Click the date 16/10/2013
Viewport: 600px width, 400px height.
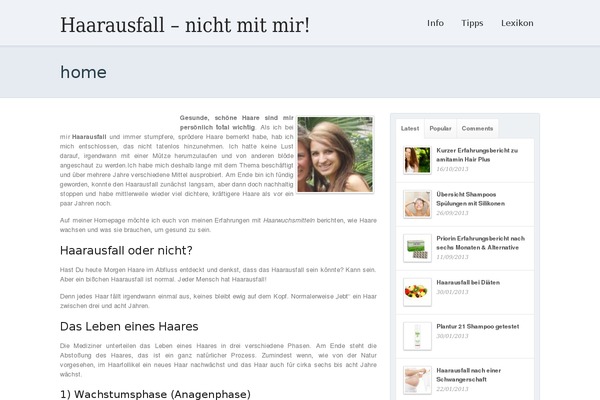coord(452,169)
